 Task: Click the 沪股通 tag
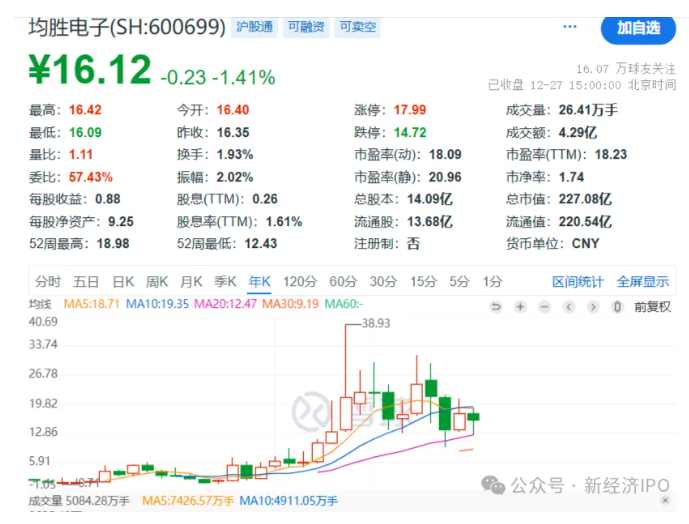coord(254,27)
